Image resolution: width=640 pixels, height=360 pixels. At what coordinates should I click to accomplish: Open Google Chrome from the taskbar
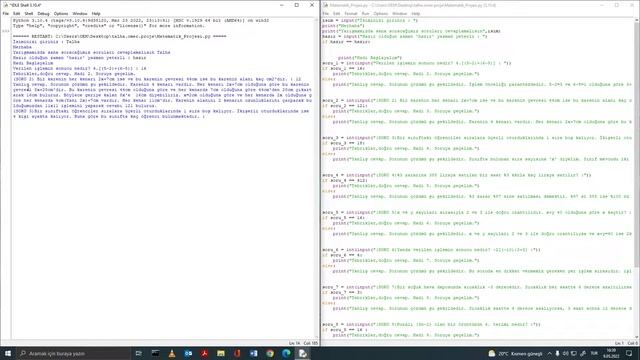(x=270, y=353)
